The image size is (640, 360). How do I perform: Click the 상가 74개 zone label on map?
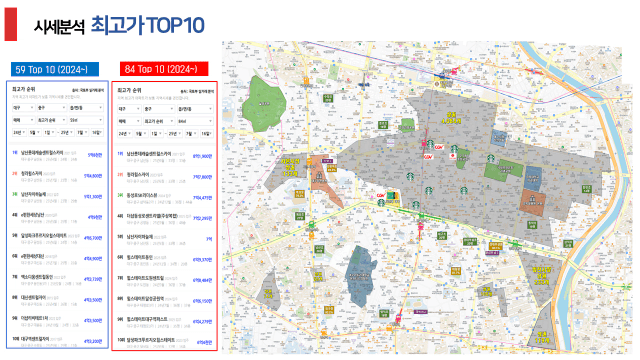coord(268,293)
